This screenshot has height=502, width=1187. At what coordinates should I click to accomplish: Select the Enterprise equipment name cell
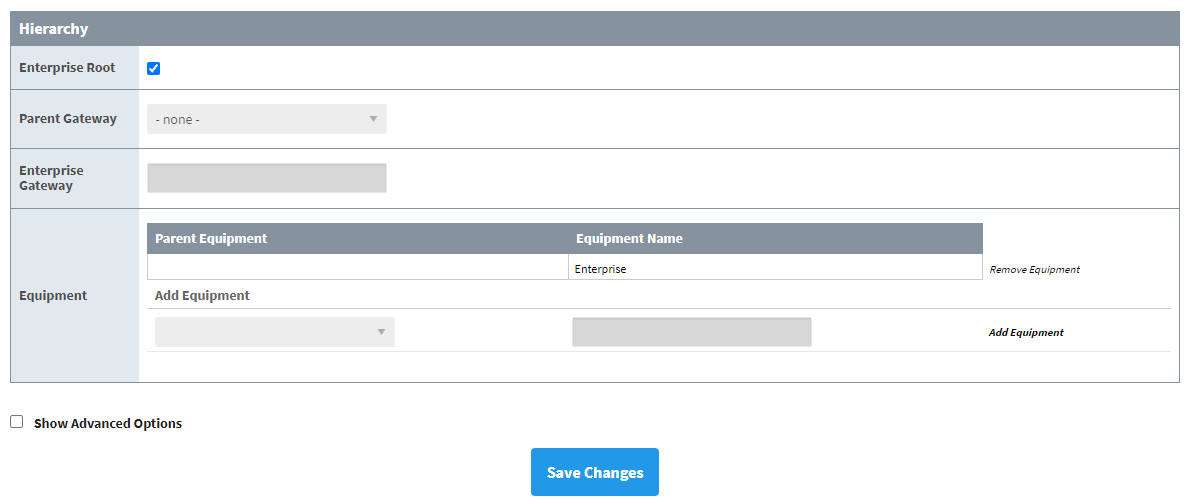[x=775, y=268]
